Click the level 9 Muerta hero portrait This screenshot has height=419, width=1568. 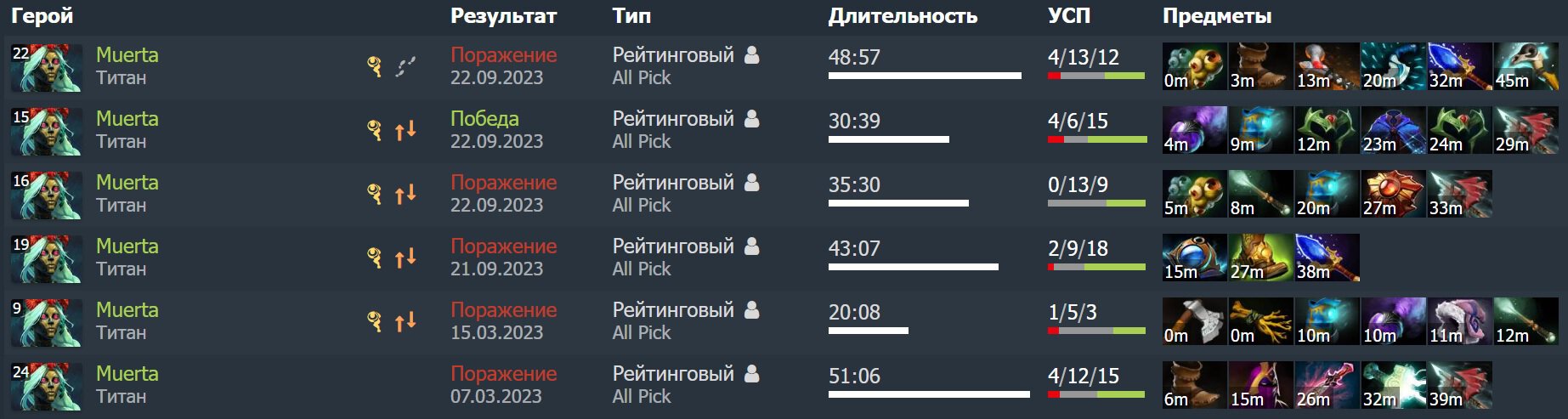[x=47, y=321]
